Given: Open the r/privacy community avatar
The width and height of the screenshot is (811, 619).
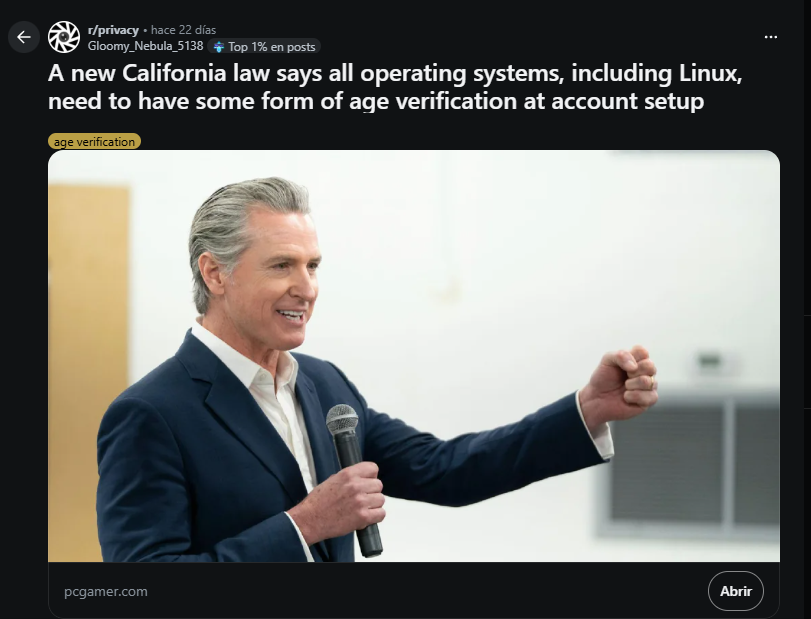Looking at the screenshot, I should (x=64, y=37).
